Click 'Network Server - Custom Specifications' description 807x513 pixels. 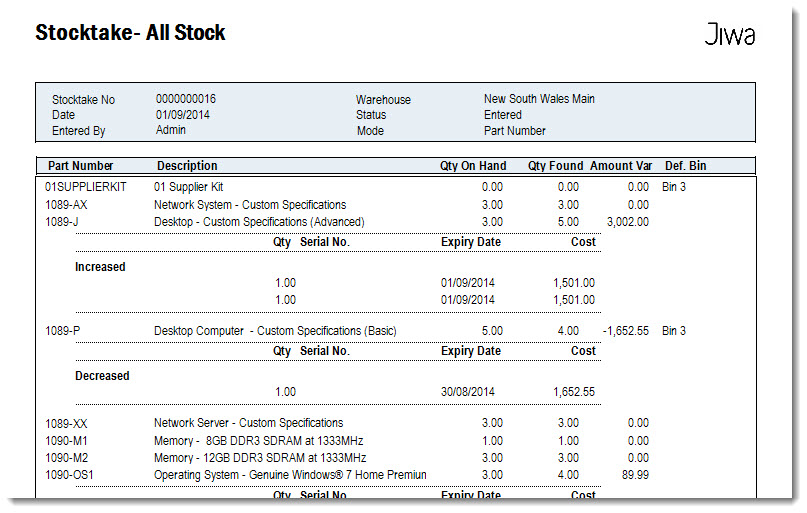(249, 423)
